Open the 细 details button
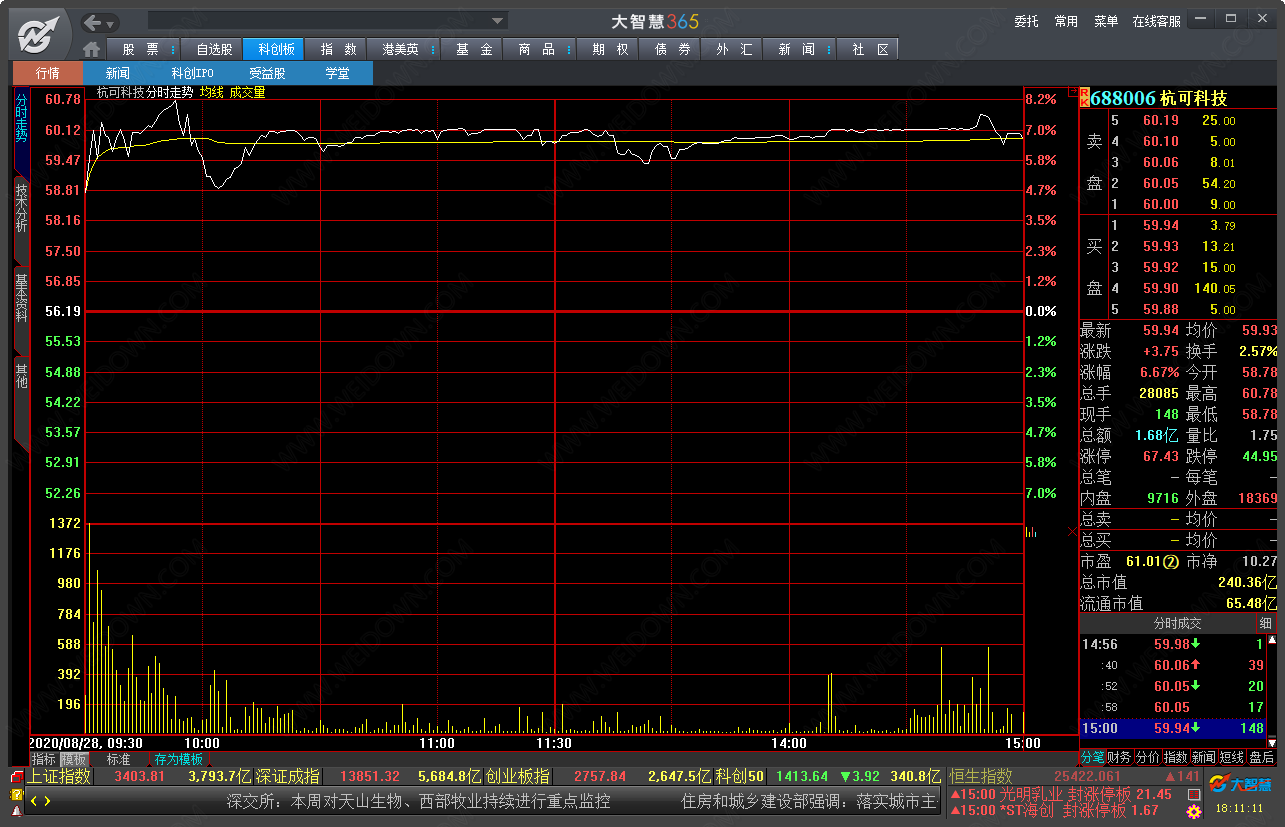The image size is (1285, 827). pos(1266,623)
